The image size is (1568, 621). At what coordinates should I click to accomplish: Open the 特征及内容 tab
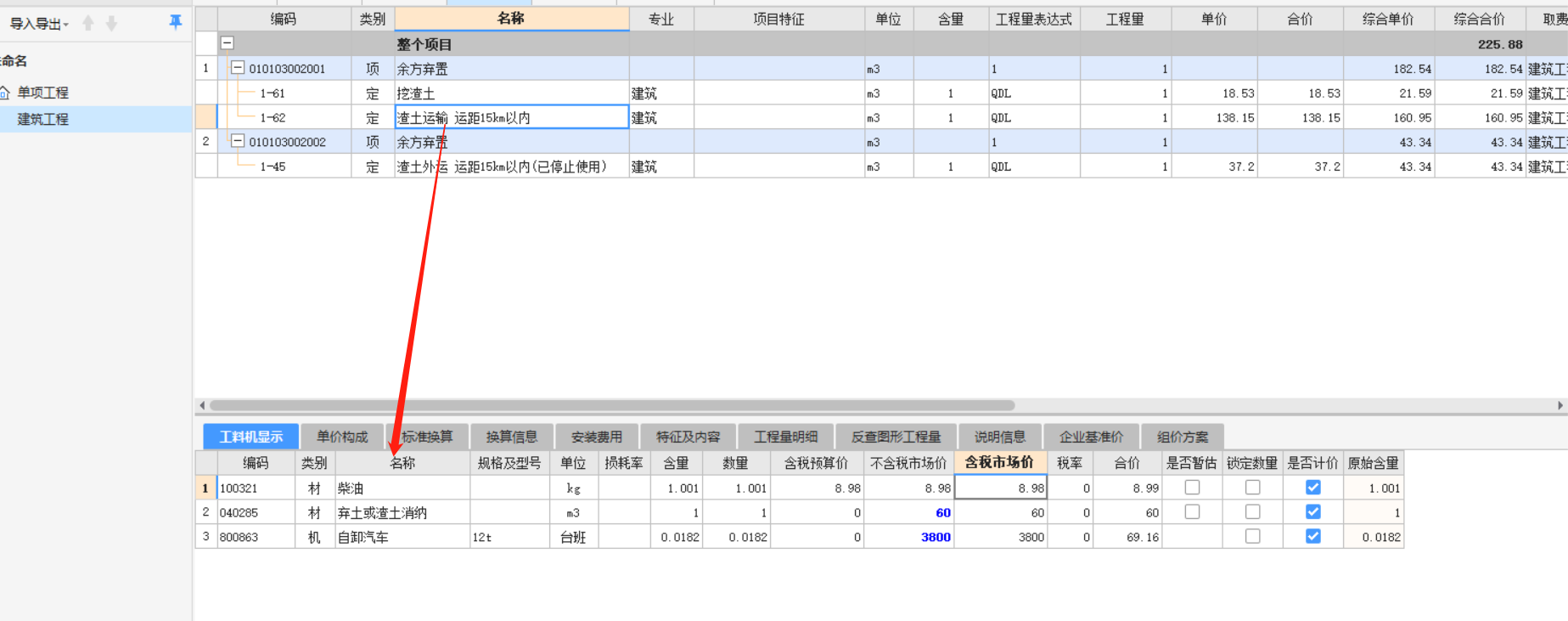pos(688,437)
